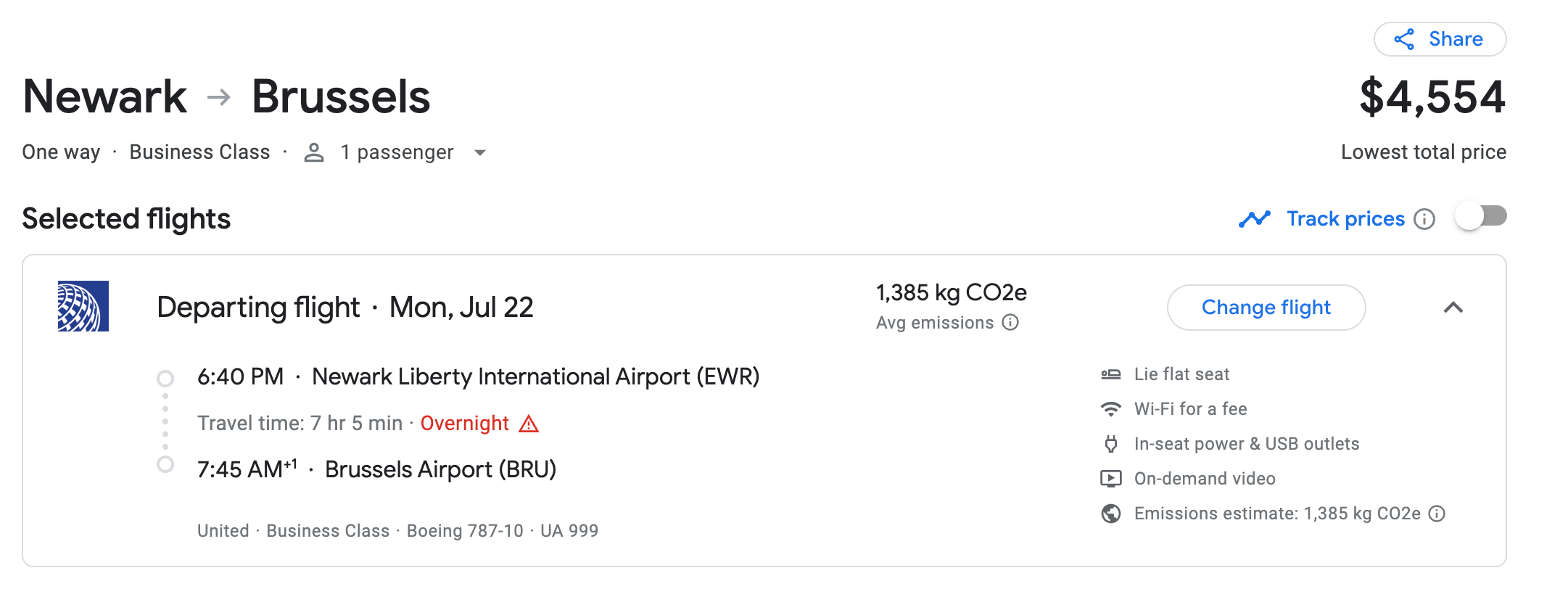Viewport: 1568px width, 589px height.
Task: Click the emissions estimate globe icon
Action: [x=1110, y=514]
